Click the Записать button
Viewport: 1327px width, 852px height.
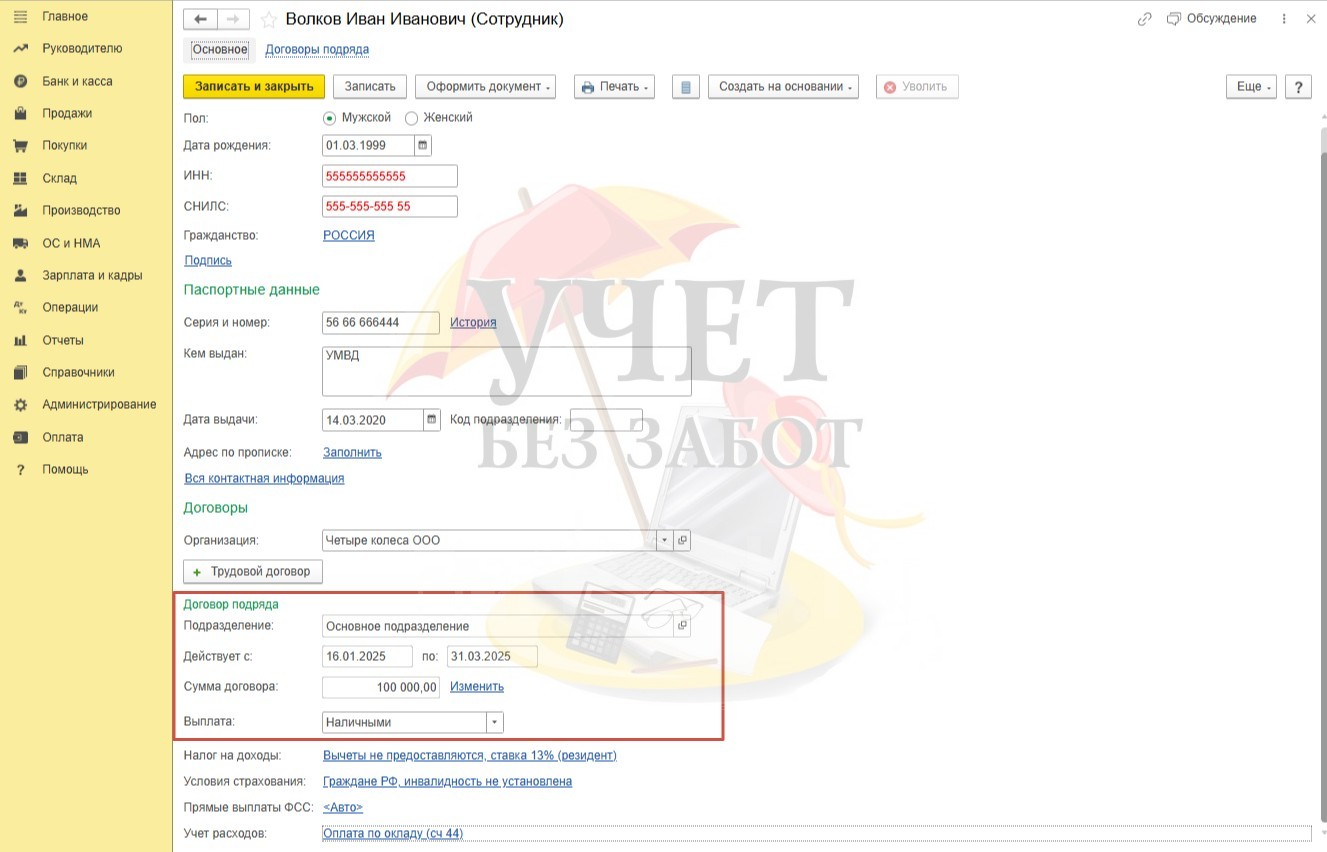[370, 87]
